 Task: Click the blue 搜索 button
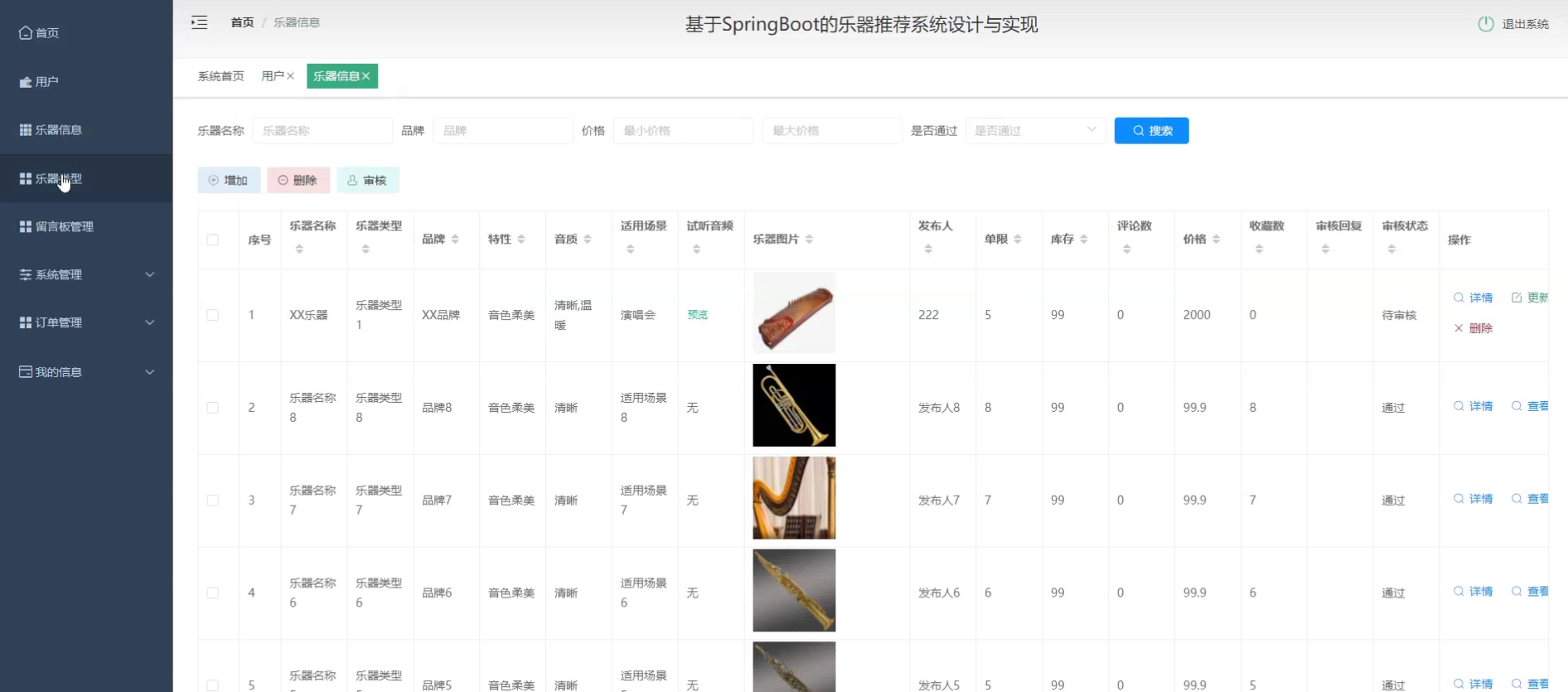(x=1151, y=131)
